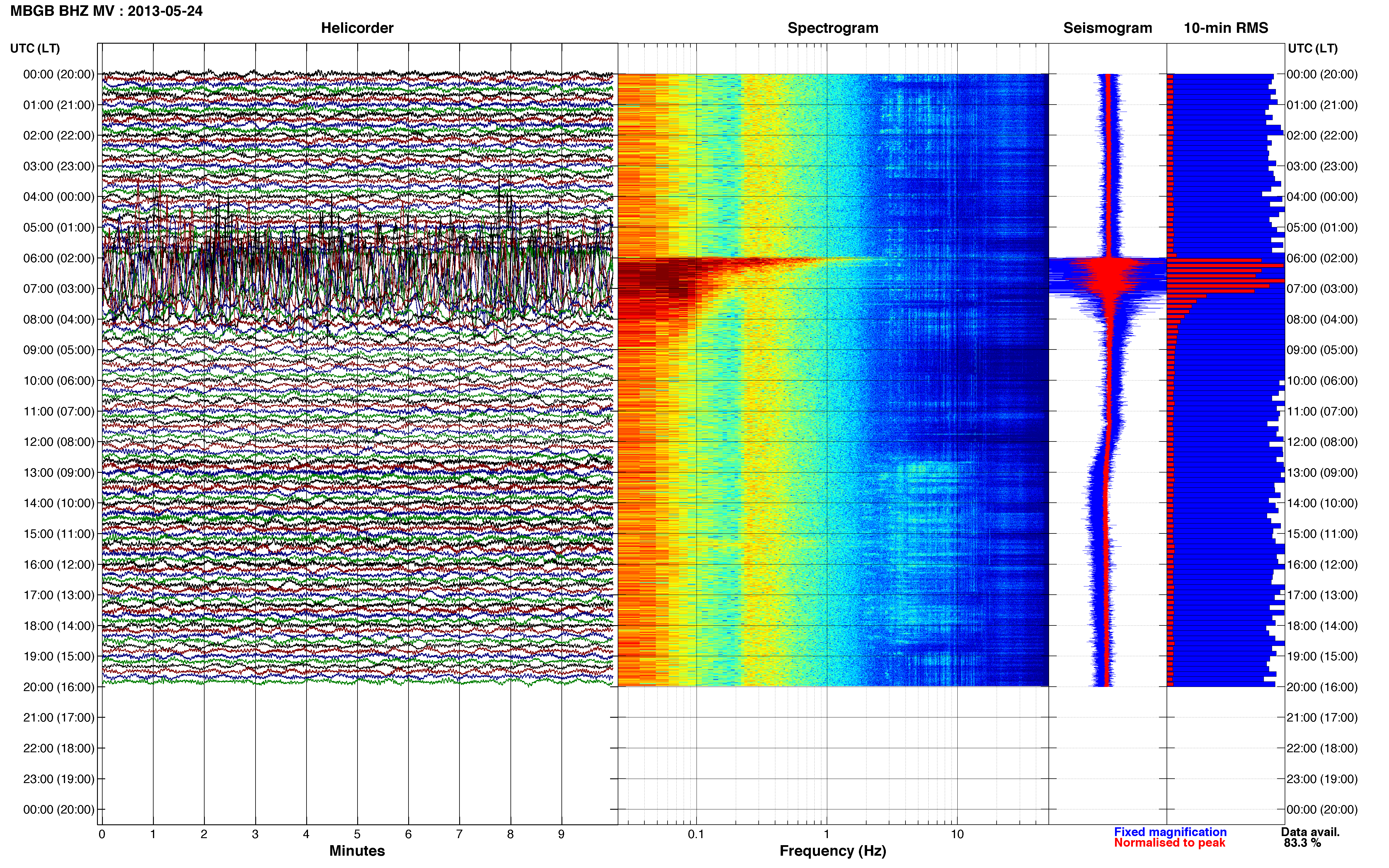The width and height of the screenshot is (1389, 868).
Task: Click "01:00 (21:00)" on the left time axis
Action: tap(59, 105)
